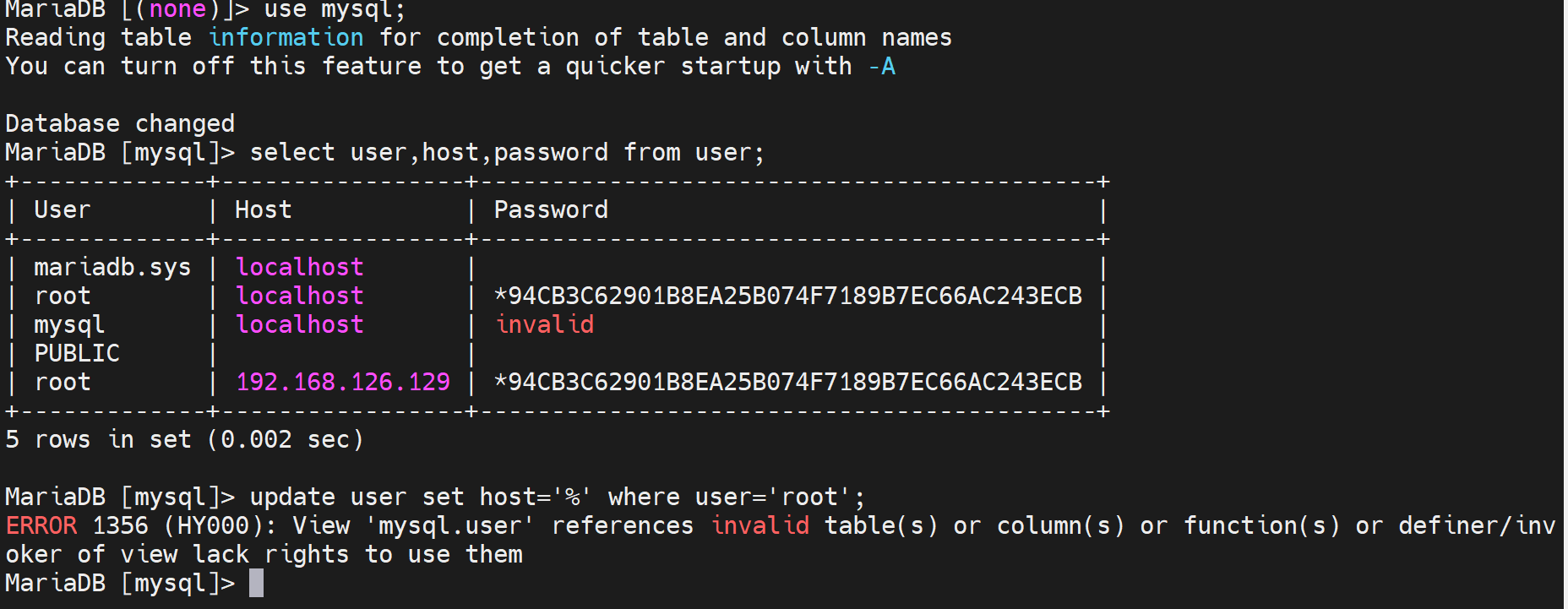This screenshot has width=1568, height=609.
Task: Click the ERROR 1356 text
Action: click(76, 525)
